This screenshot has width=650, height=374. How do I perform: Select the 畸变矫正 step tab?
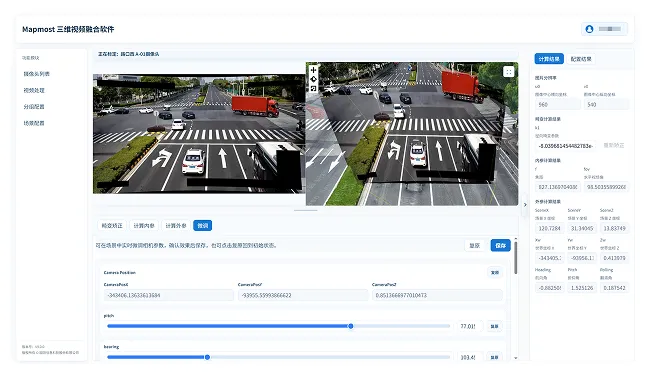112,226
